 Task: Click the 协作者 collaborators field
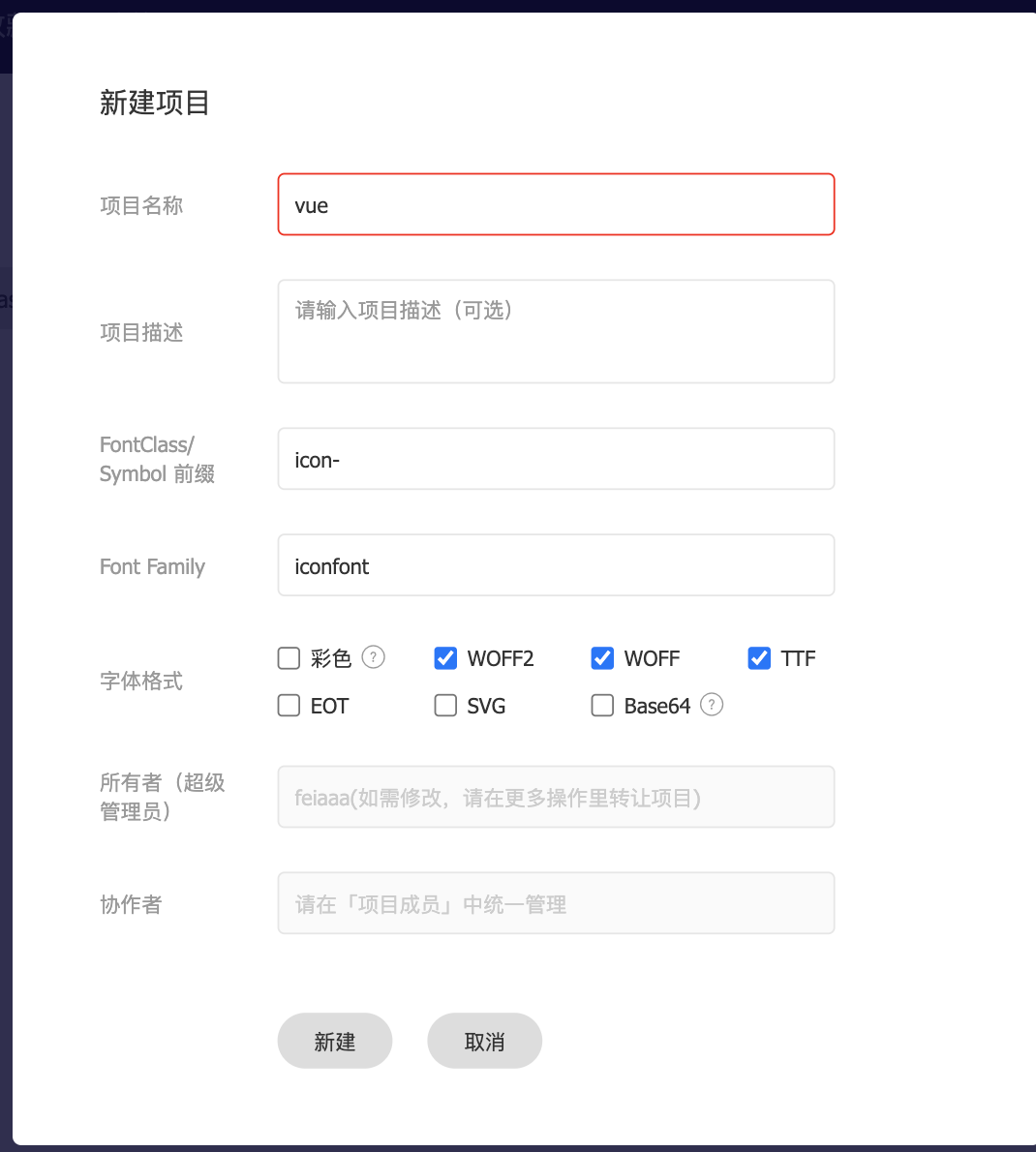556,902
